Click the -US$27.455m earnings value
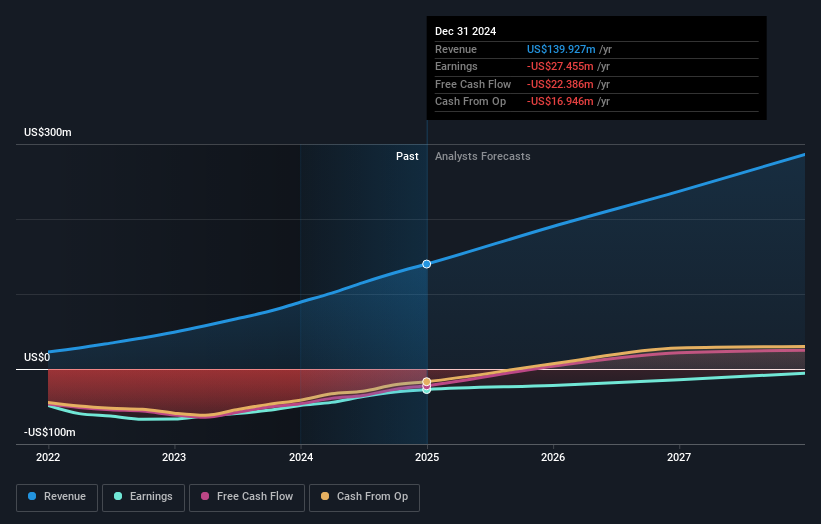 point(560,66)
